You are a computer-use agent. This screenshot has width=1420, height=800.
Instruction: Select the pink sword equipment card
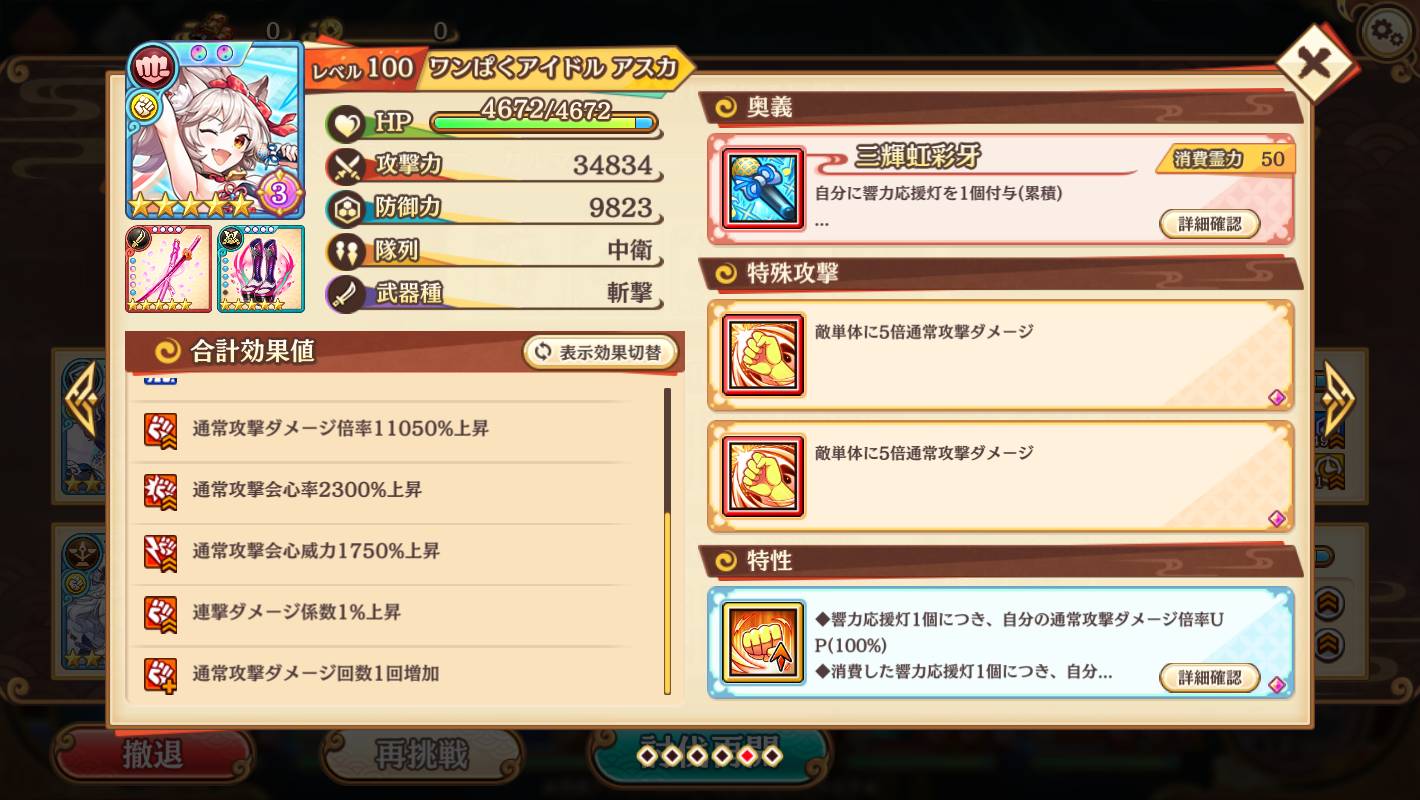click(168, 269)
